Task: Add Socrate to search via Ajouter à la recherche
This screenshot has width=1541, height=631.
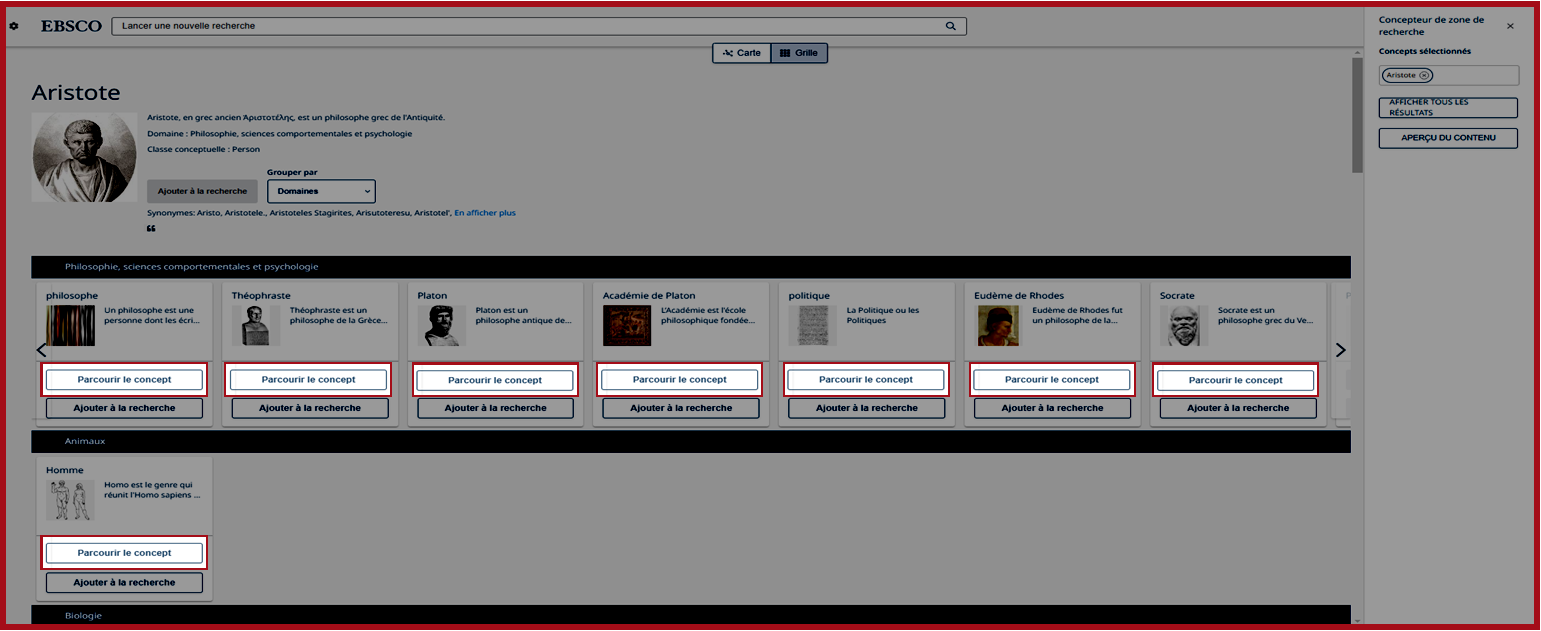Action: 1238,408
